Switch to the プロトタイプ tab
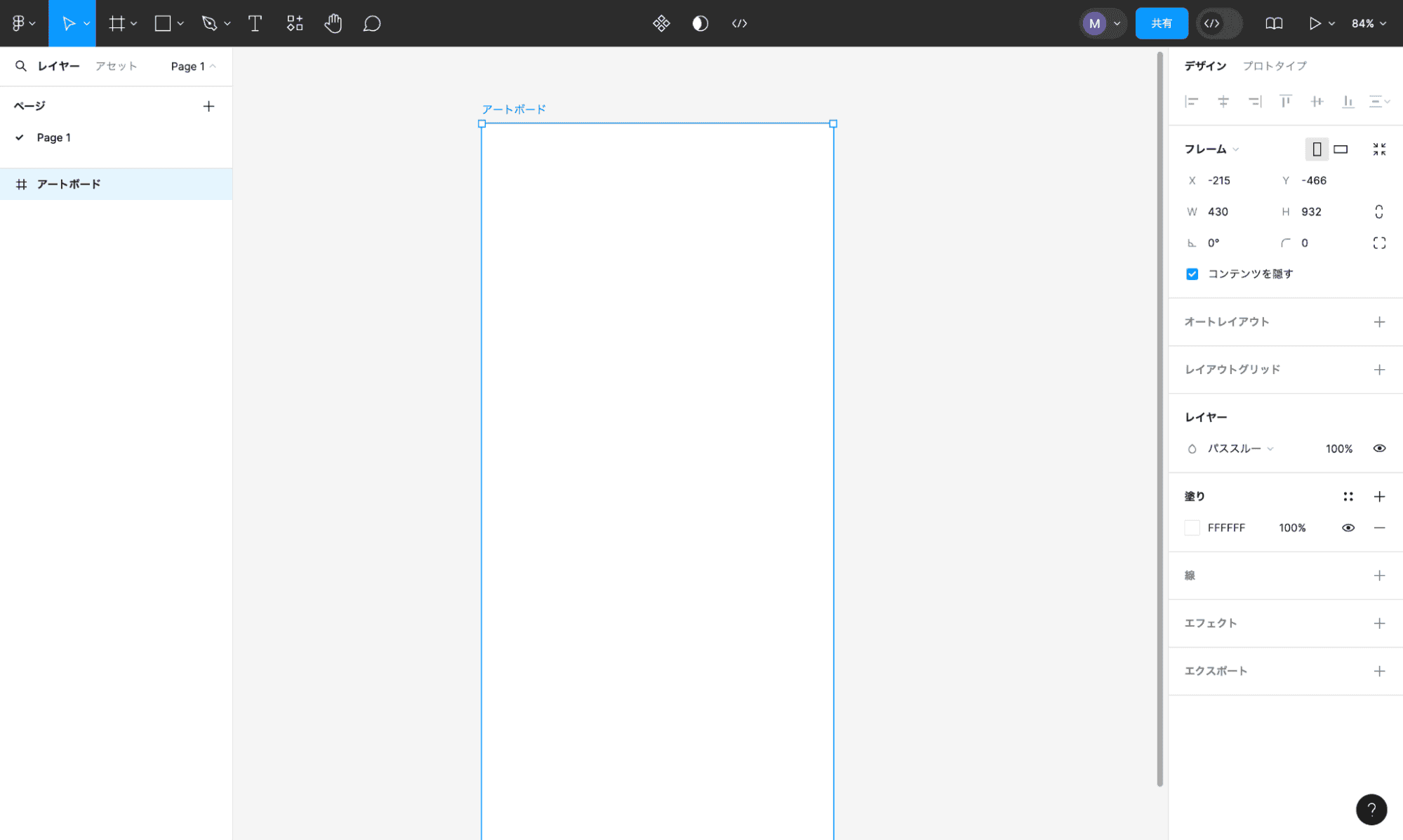This screenshot has width=1403, height=840. pyautogui.click(x=1274, y=66)
